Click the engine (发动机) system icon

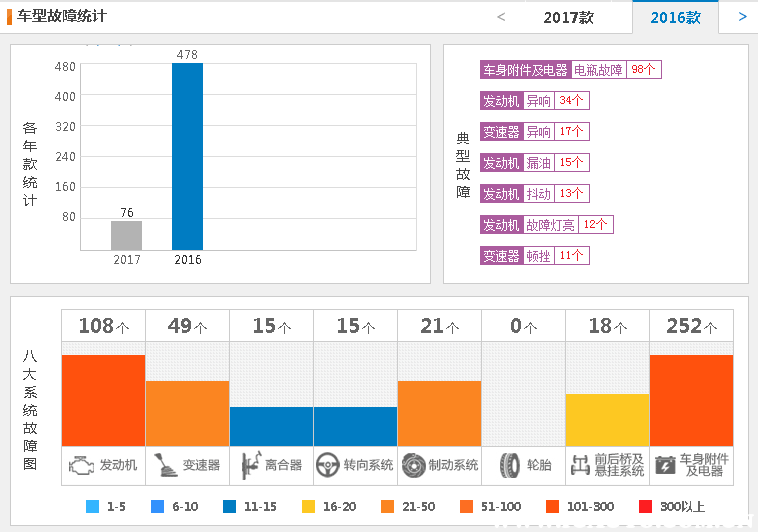[80, 465]
